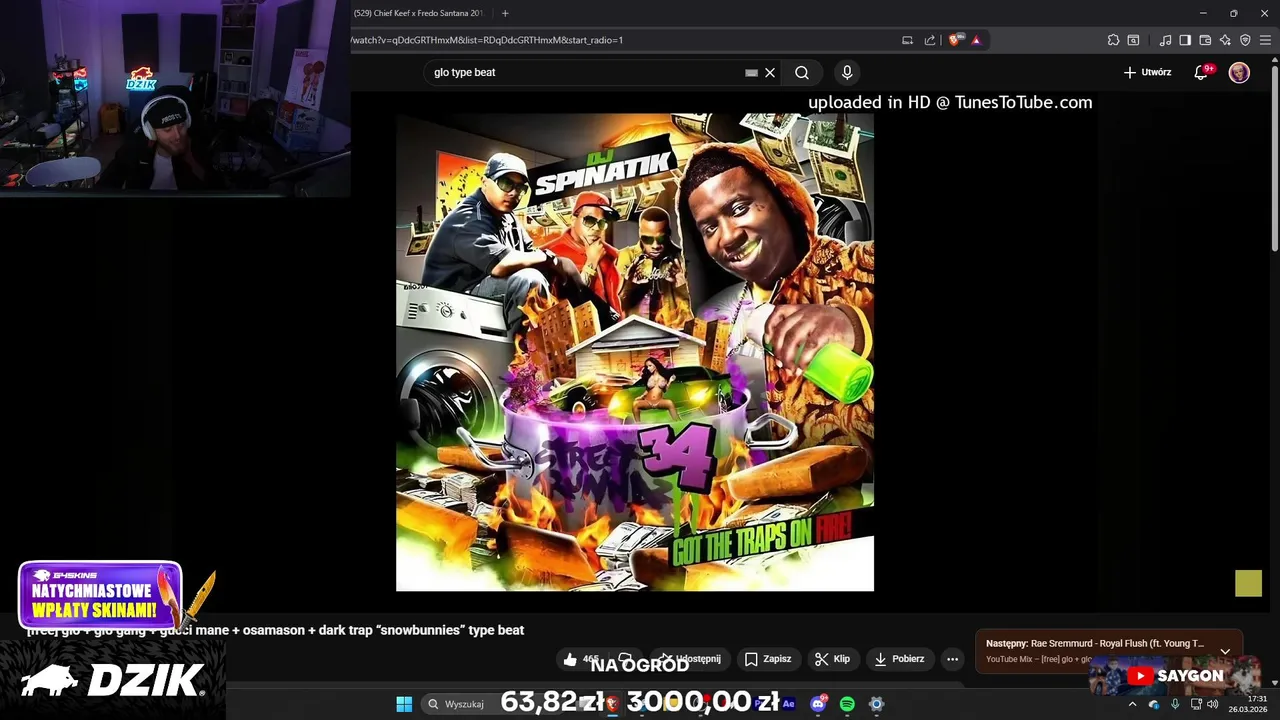Open After Effects from the taskbar
The width and height of the screenshot is (1280, 720).
coord(788,704)
